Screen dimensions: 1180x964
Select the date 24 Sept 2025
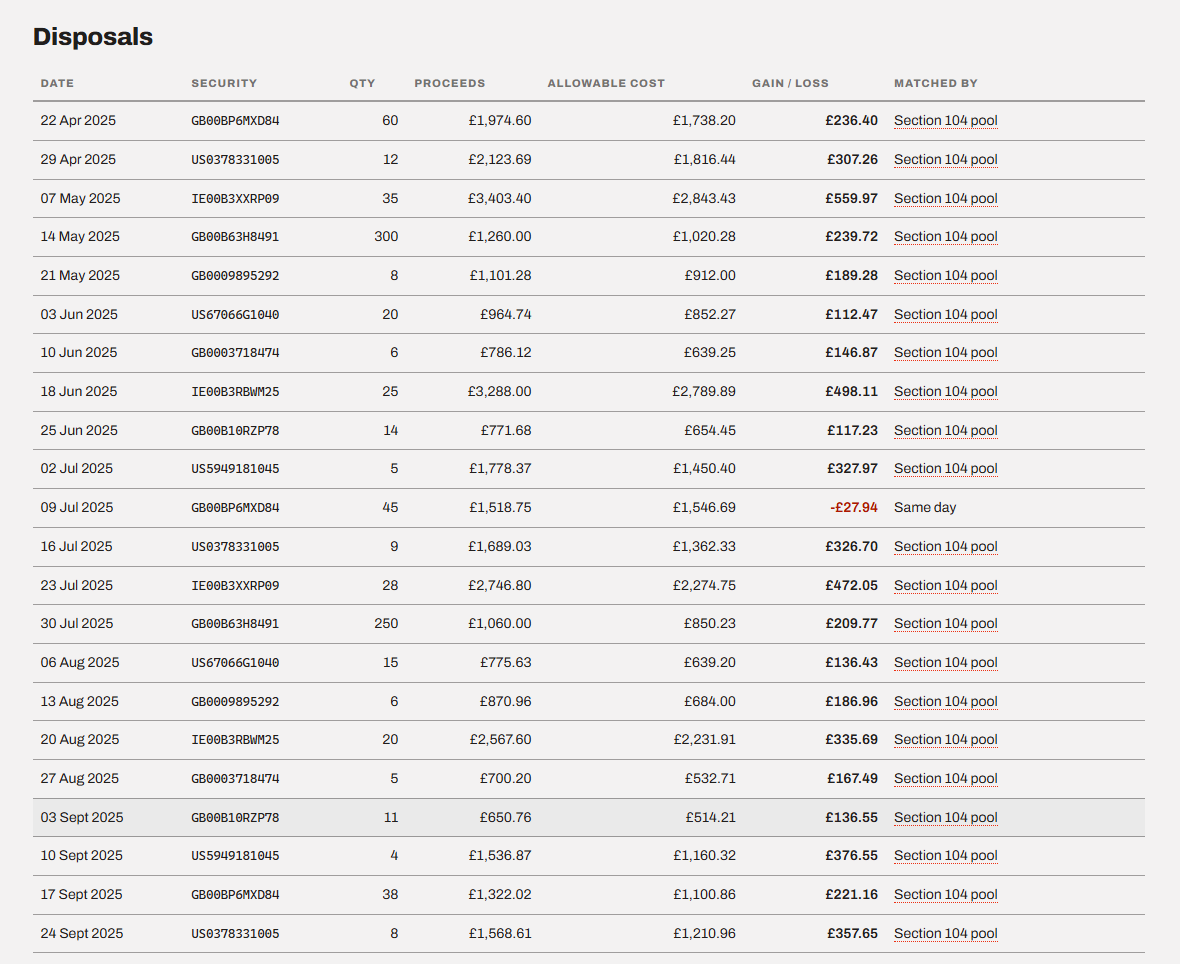(82, 933)
